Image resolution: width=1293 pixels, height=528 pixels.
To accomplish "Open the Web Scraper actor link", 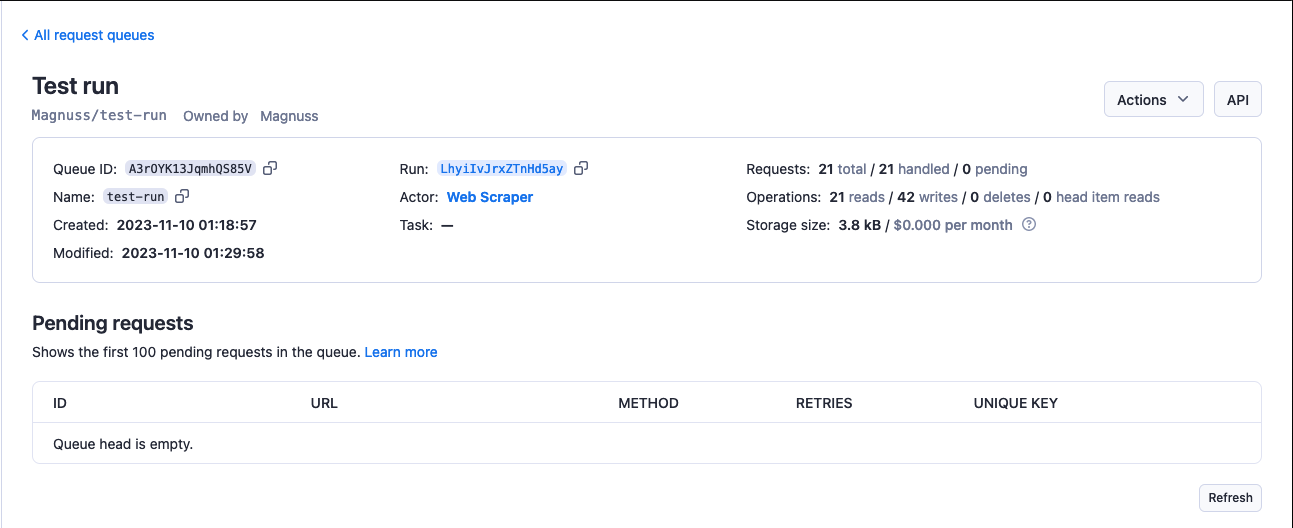I will click(490, 197).
